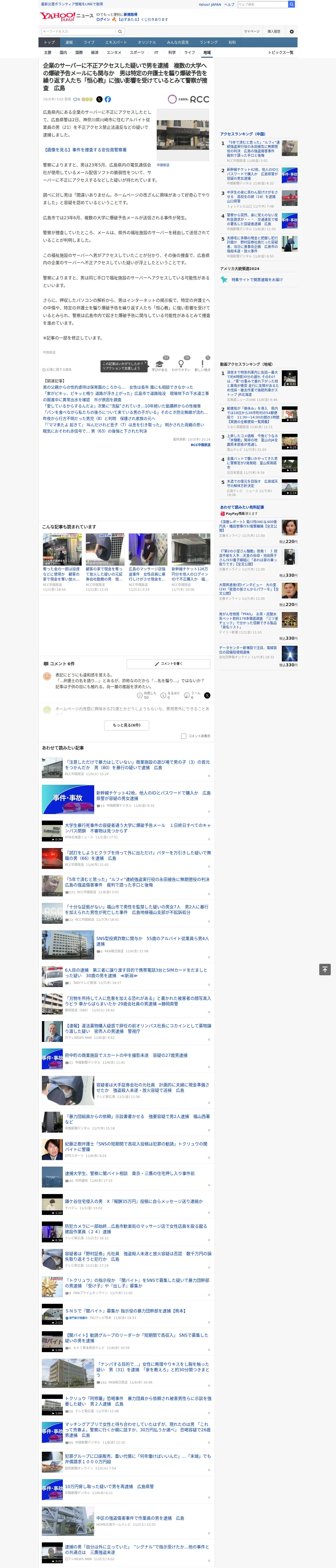
Task: Toggle the コメント非表示 checkbox
Action: tap(183, 736)
